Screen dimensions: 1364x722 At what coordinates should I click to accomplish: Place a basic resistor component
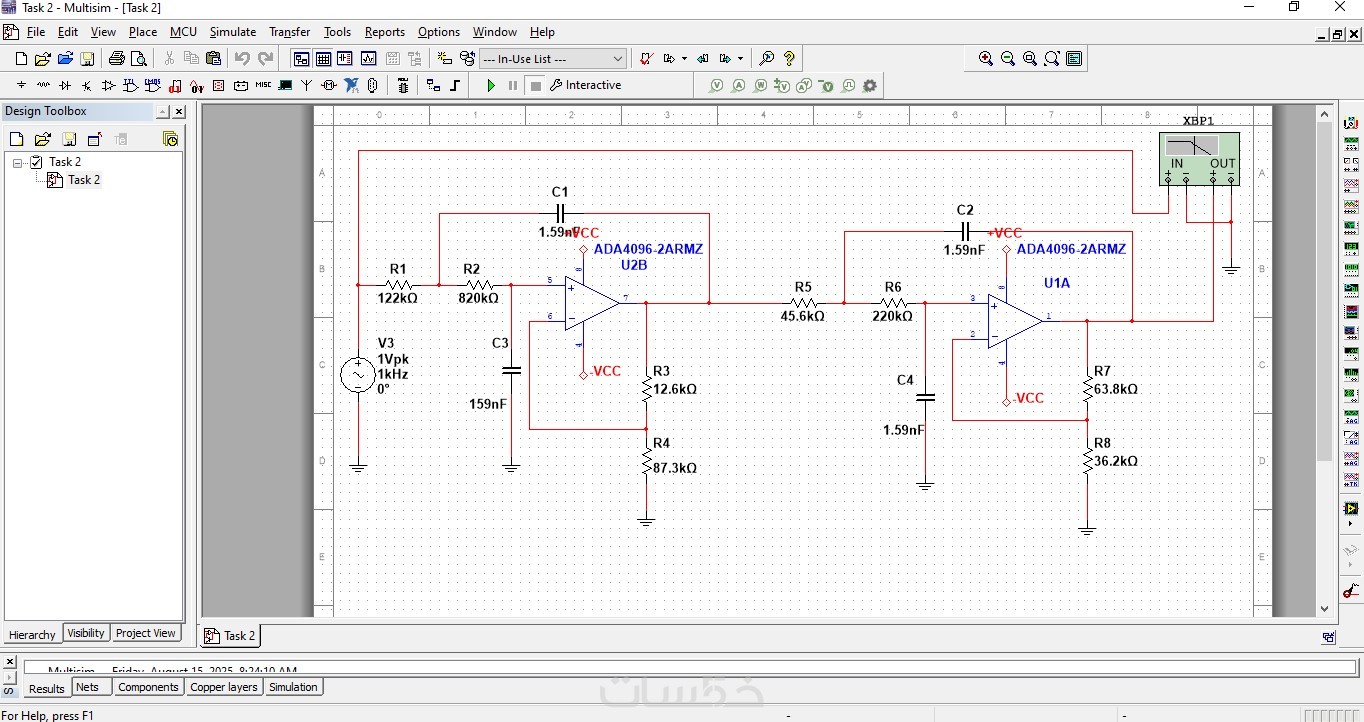coord(43,86)
